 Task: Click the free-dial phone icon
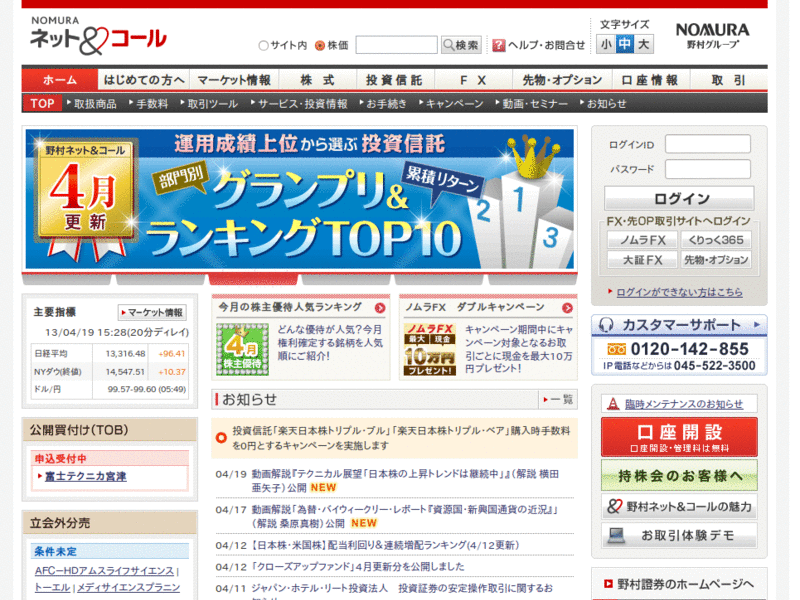[616, 349]
